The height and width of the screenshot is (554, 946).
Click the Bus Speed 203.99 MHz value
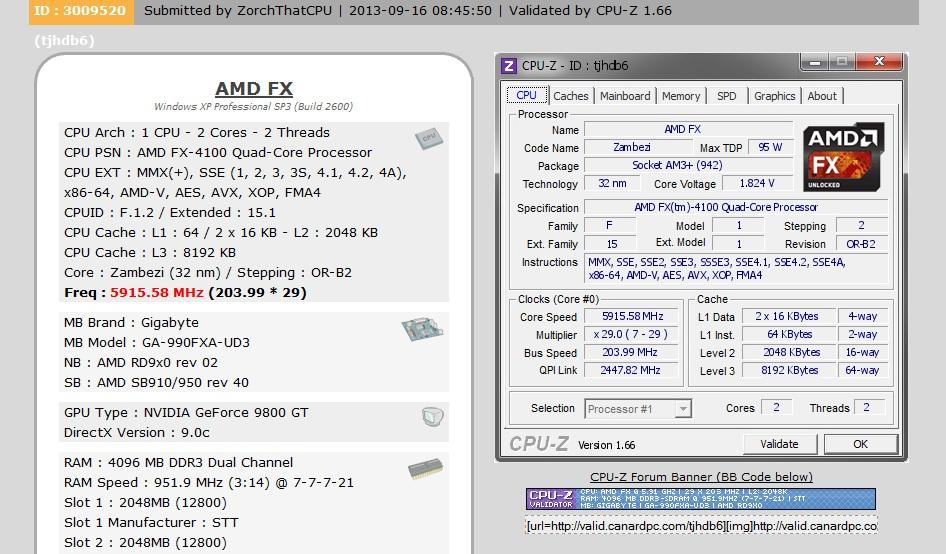(x=632, y=352)
